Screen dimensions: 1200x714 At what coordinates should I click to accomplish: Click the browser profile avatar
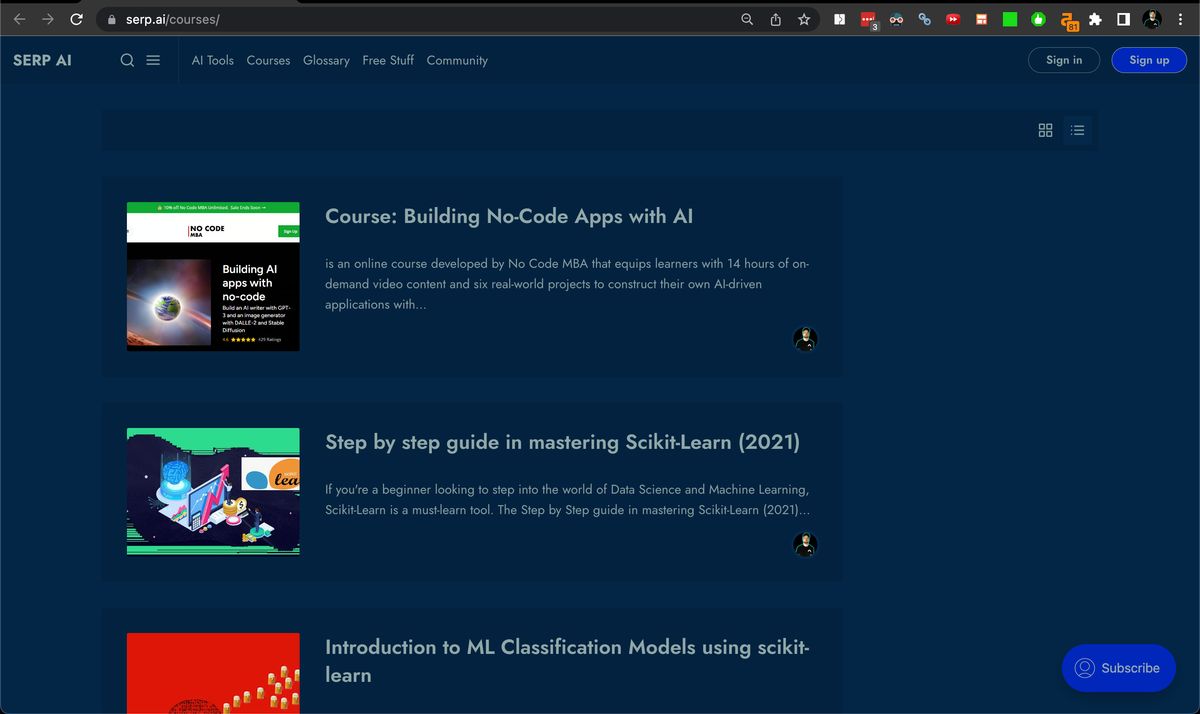pos(1151,18)
